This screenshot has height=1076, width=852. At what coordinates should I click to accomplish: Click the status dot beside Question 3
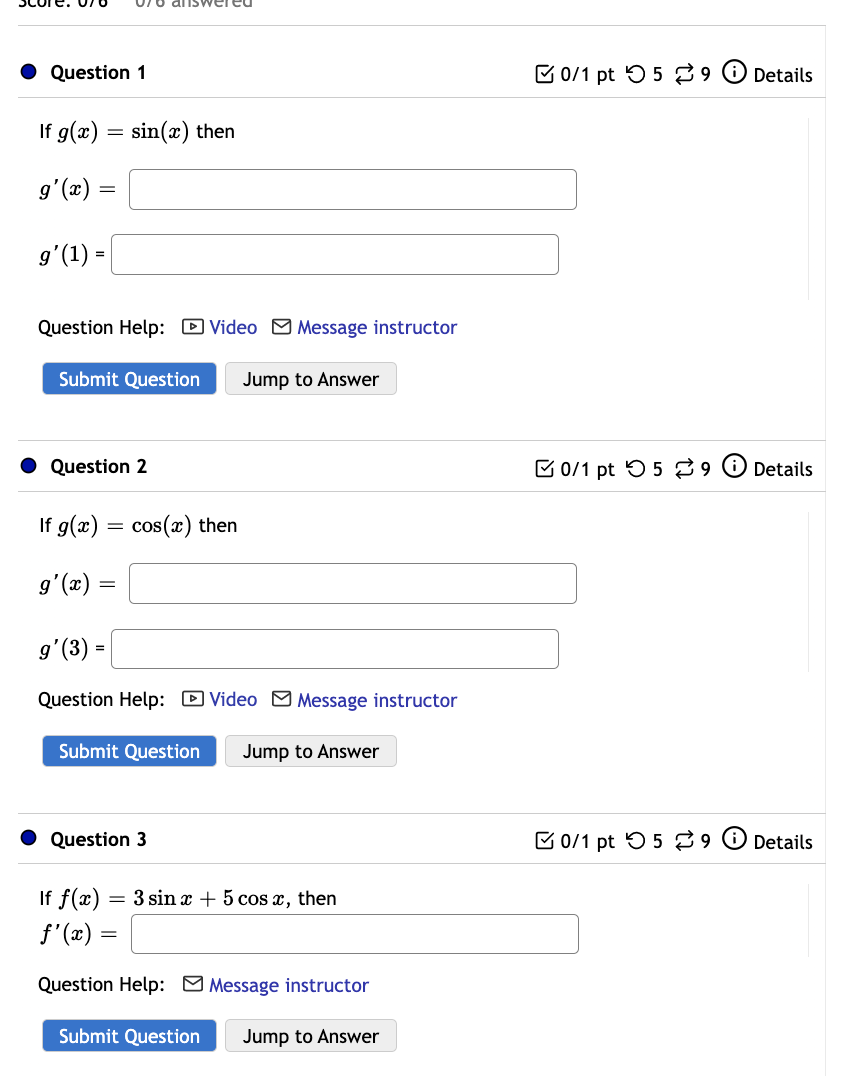pos(28,837)
